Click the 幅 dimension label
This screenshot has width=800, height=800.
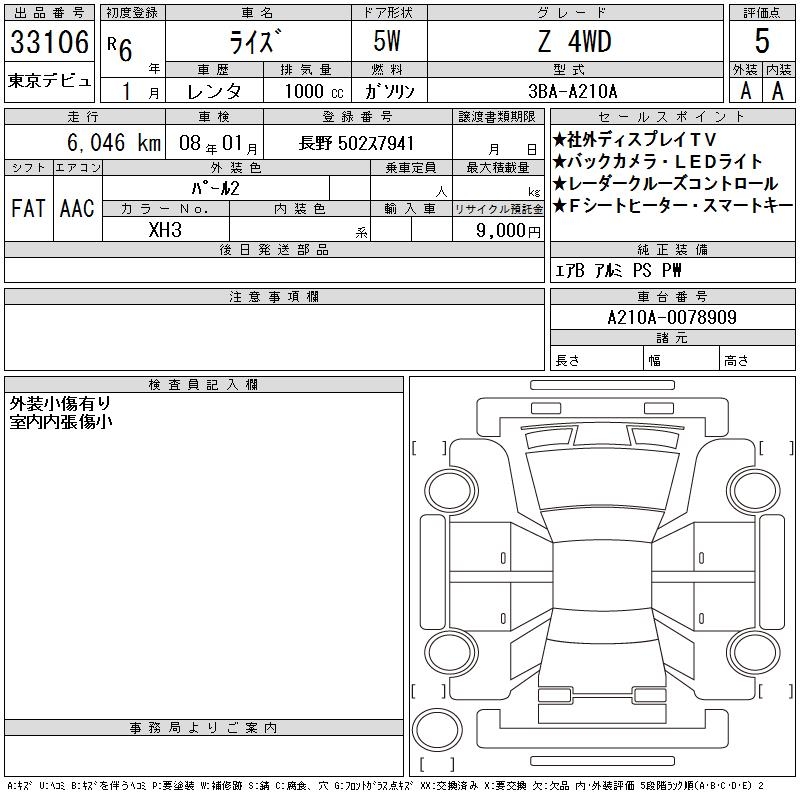tap(655, 361)
